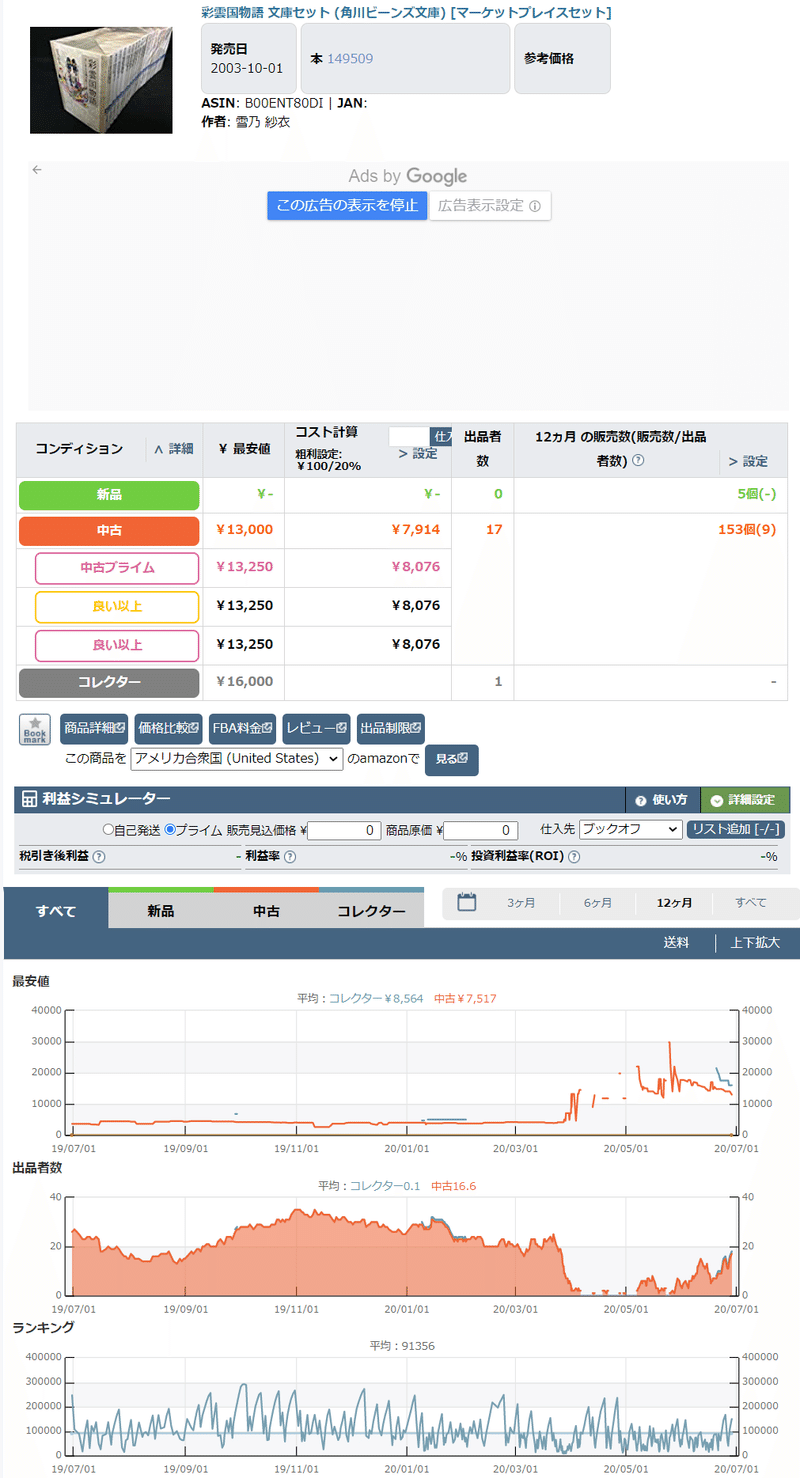
Task: Click help icon beside 税引き後利益
Action: tap(99, 856)
